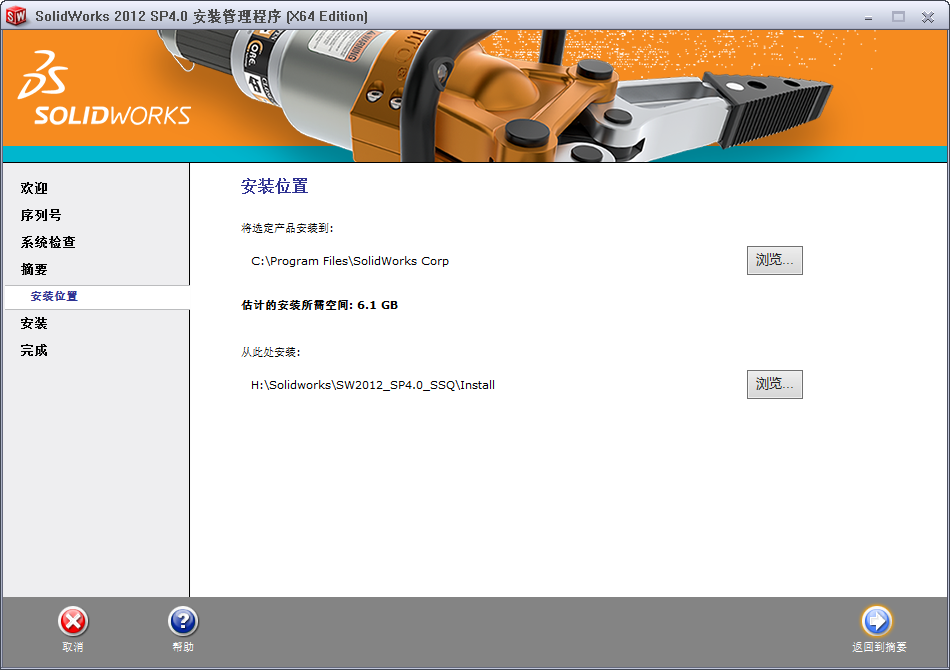
Task: Click path H:\Solidworks\SW2012_SP4.0_SSQ\Install
Action: click(373, 385)
